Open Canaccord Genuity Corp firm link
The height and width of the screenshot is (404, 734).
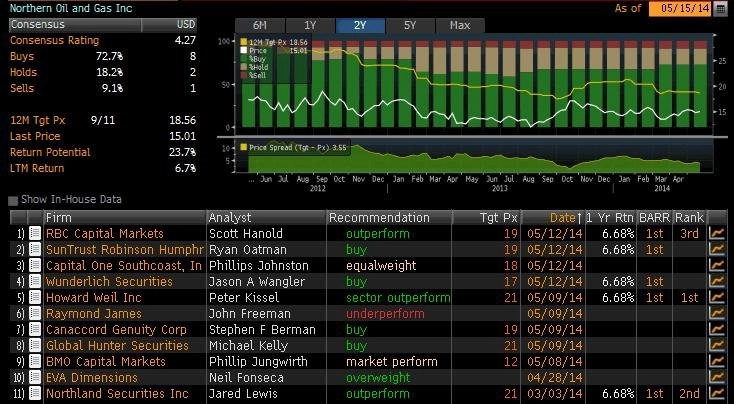[x=116, y=329]
